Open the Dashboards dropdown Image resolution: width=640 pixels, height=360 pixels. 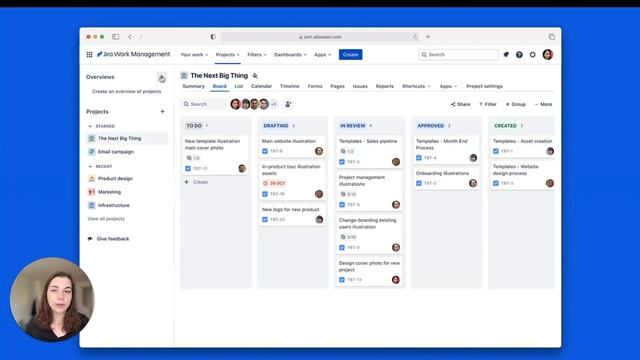click(x=290, y=55)
